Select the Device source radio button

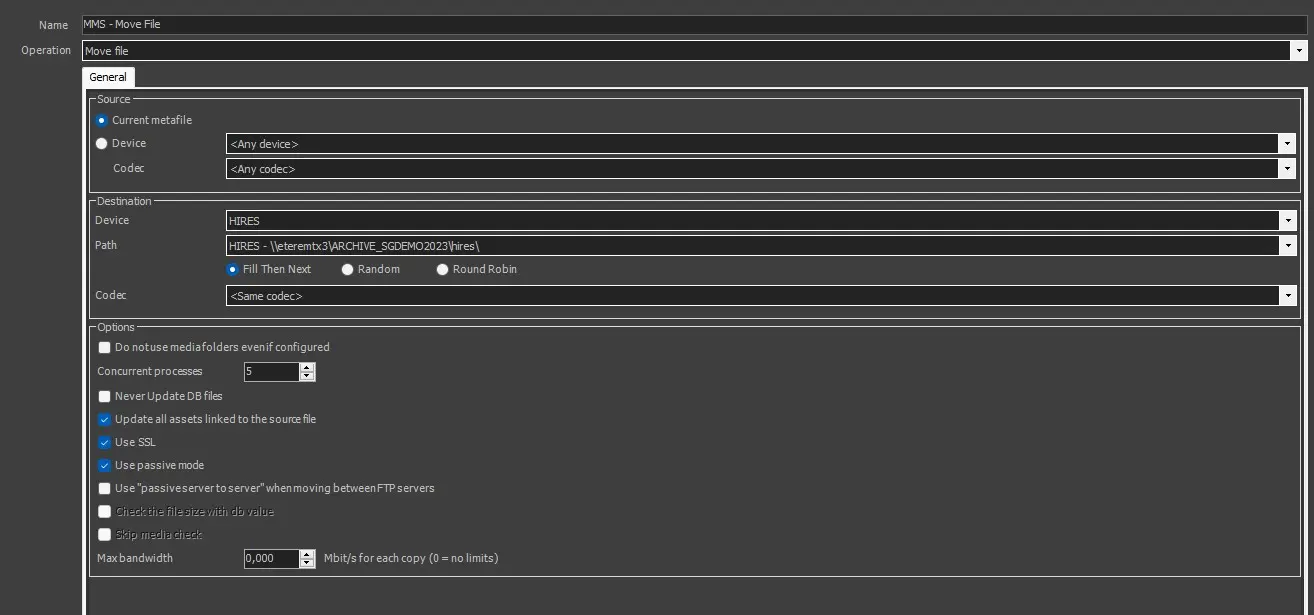pos(102,143)
